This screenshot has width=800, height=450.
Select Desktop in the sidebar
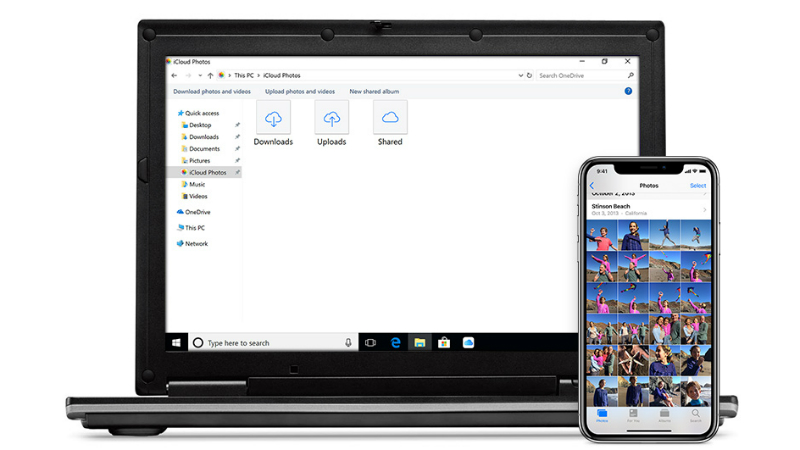(x=196, y=125)
